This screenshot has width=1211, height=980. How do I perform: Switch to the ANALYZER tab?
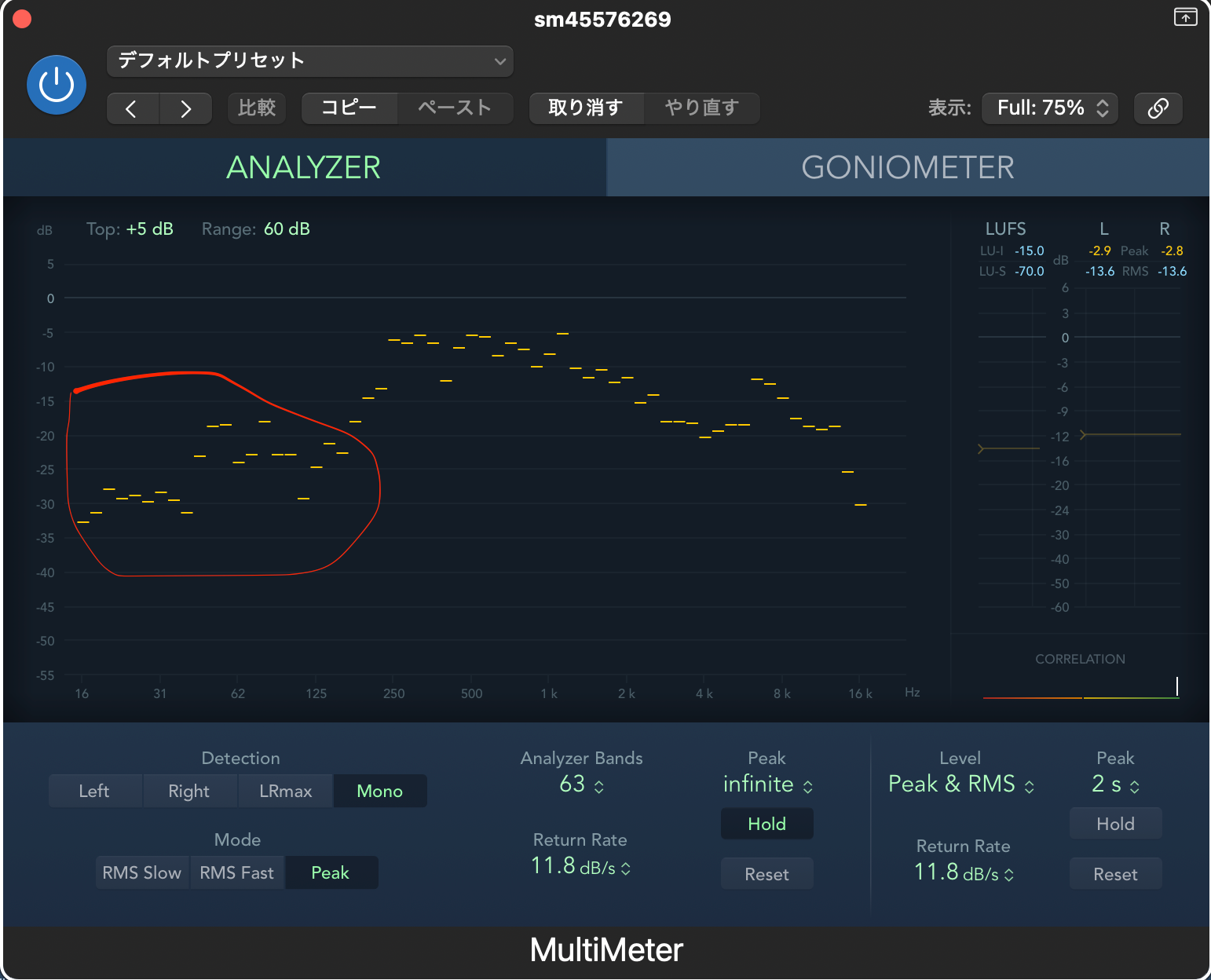(304, 167)
